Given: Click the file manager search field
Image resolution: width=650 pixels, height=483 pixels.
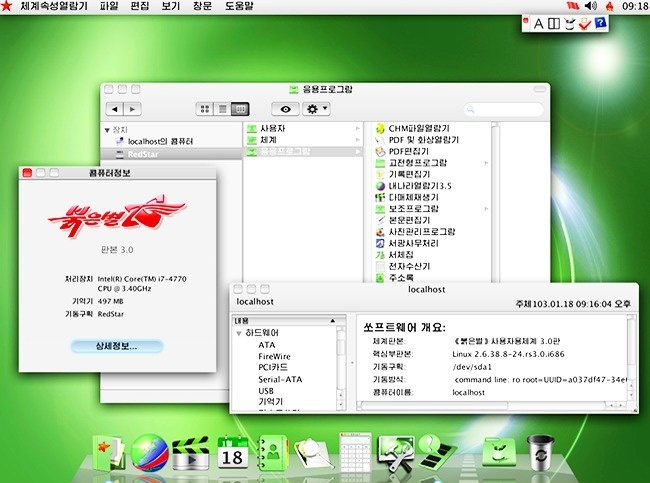Looking at the screenshot, I should point(504,108).
